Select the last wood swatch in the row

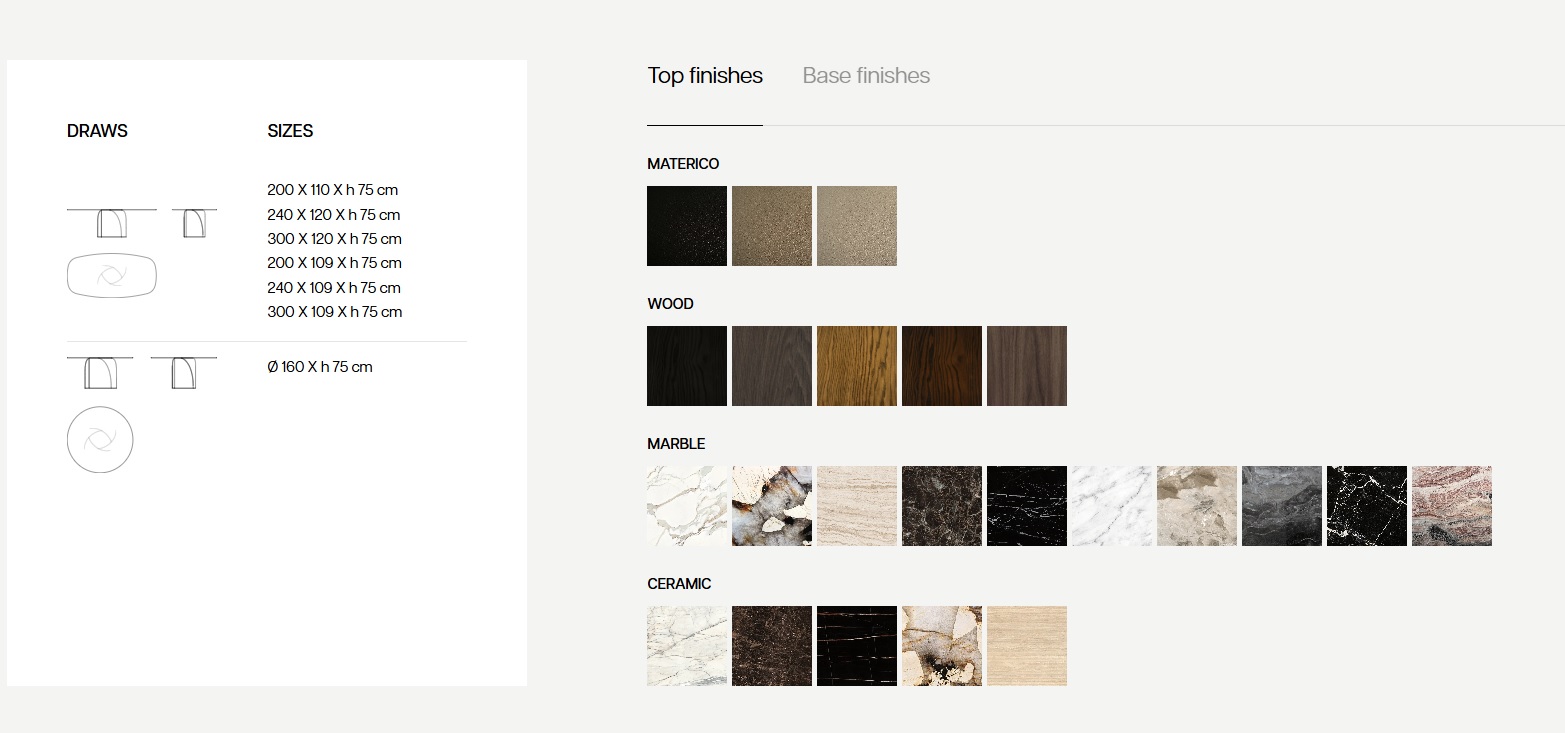[1027, 366]
